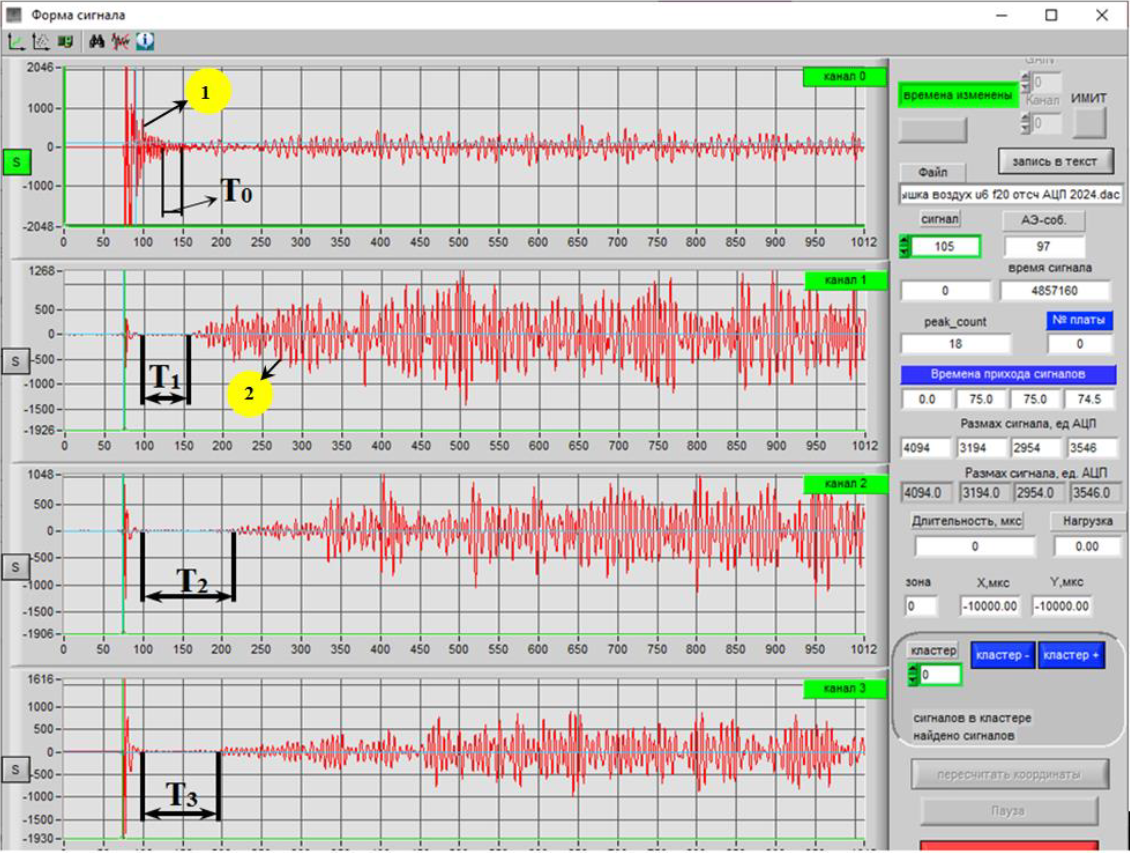Click the кластер number stepper arrows
This screenshot has height=854, width=1131.
coord(912,676)
